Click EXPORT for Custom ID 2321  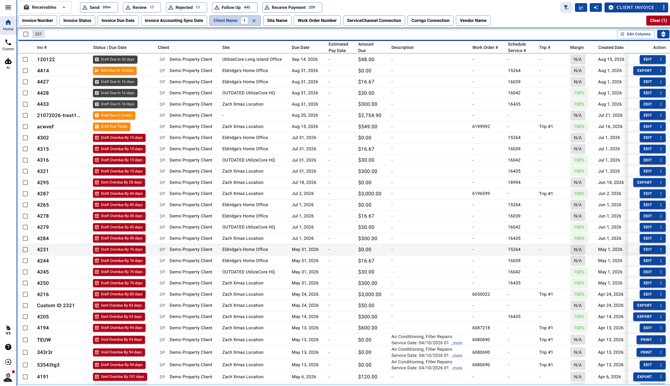pyautogui.click(x=644, y=306)
